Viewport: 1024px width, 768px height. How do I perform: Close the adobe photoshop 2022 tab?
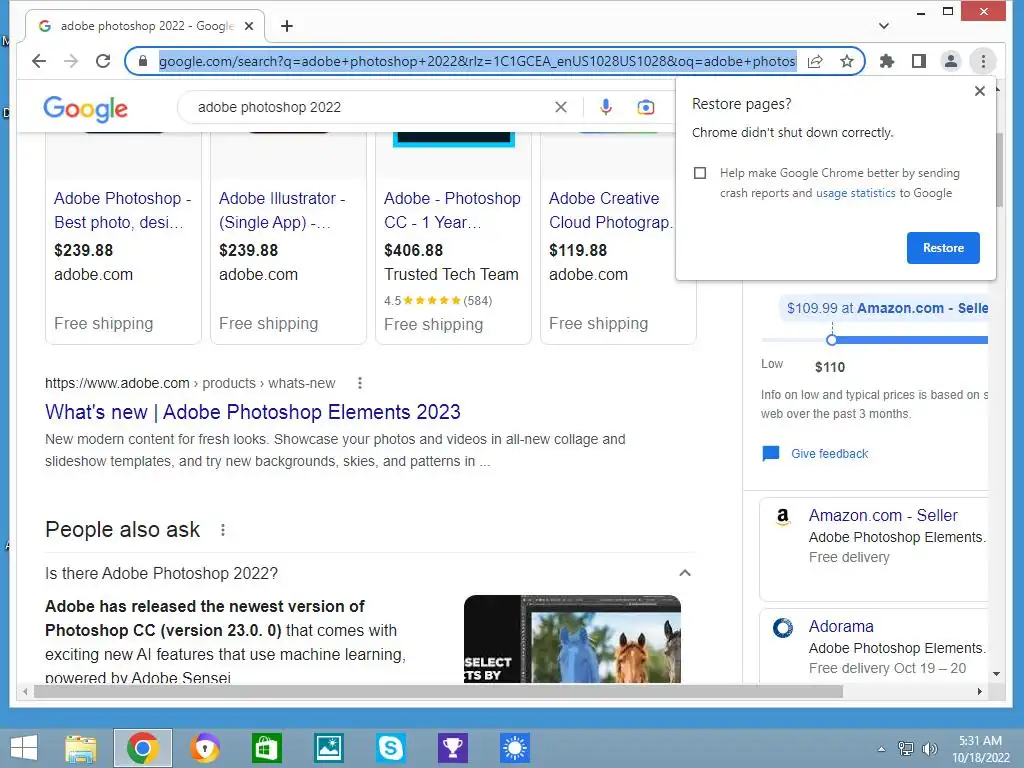click(249, 26)
